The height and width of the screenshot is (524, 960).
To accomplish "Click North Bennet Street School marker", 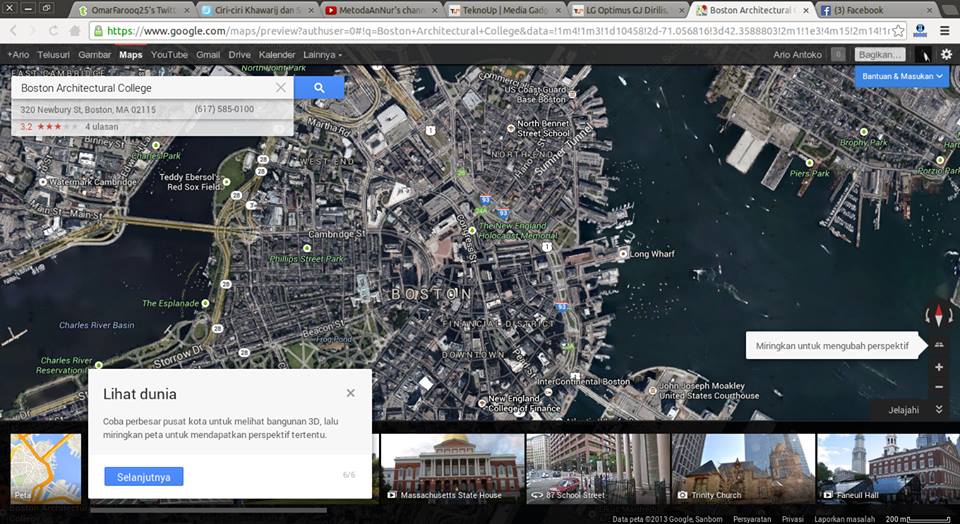I will [511, 128].
